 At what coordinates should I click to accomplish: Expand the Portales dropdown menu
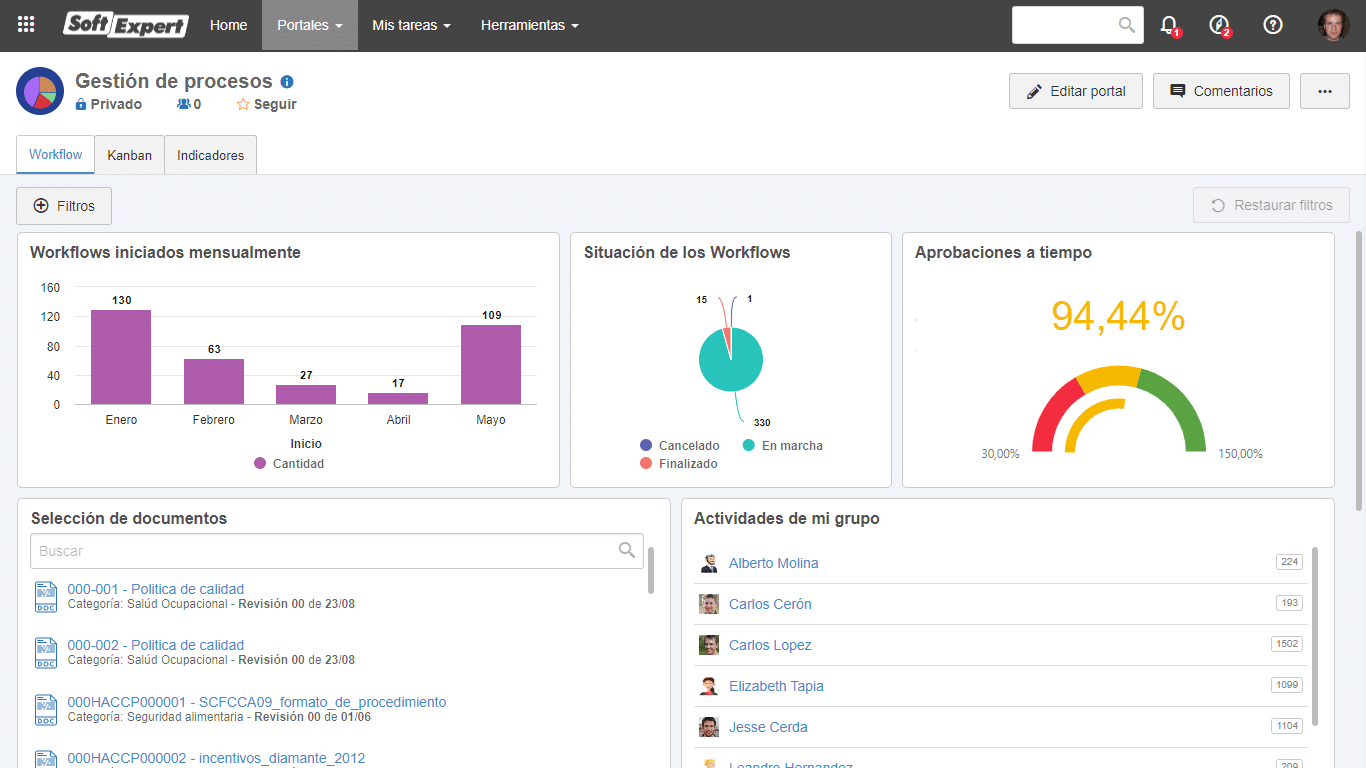point(310,25)
